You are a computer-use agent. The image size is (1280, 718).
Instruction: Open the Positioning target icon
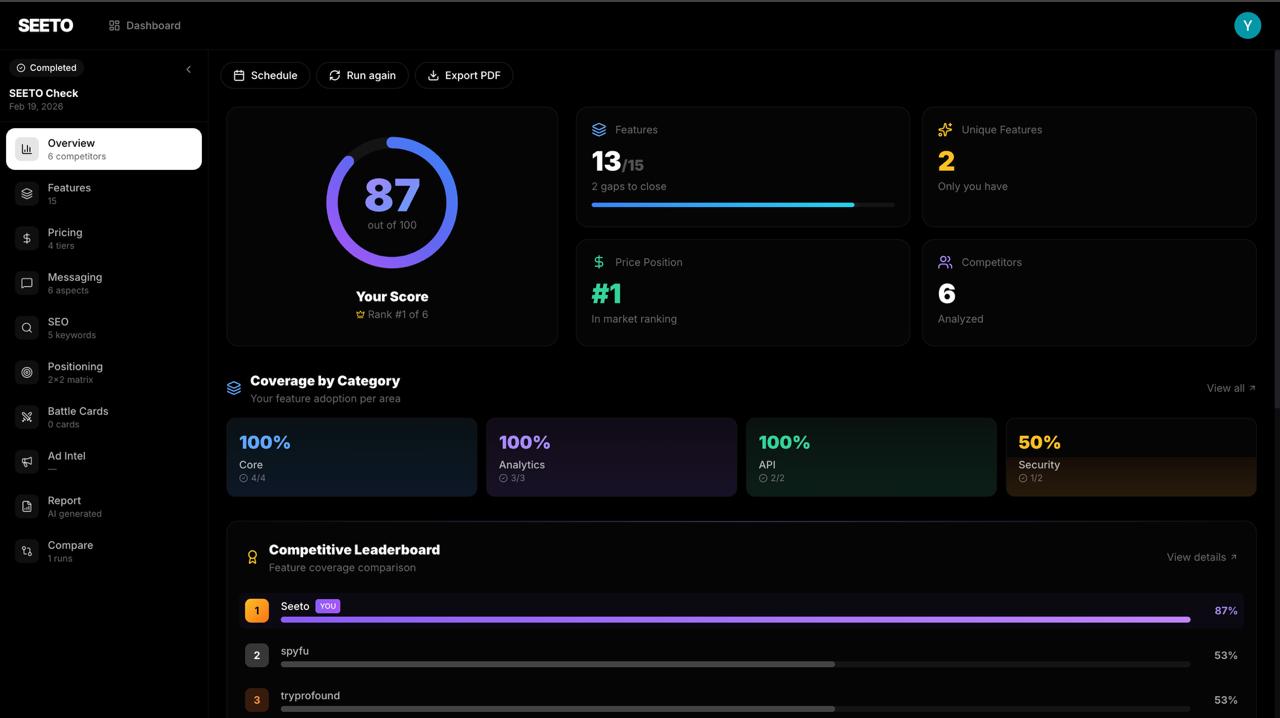(x=27, y=373)
